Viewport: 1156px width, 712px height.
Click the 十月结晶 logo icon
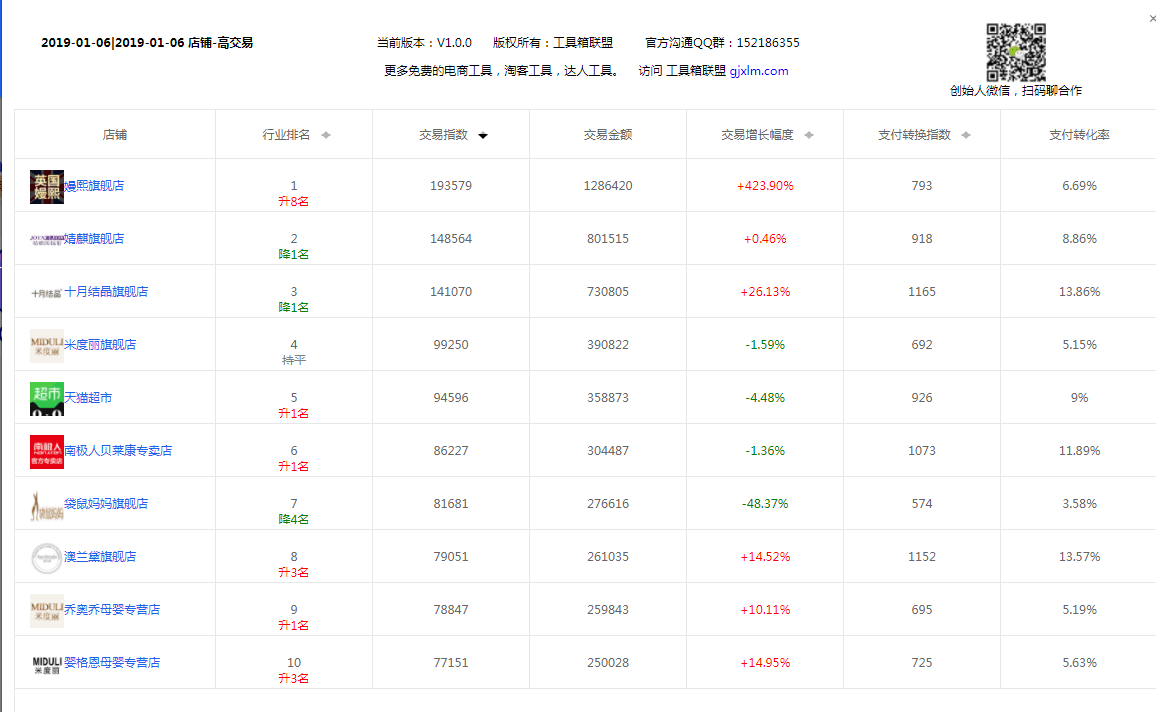pyautogui.click(x=46, y=293)
